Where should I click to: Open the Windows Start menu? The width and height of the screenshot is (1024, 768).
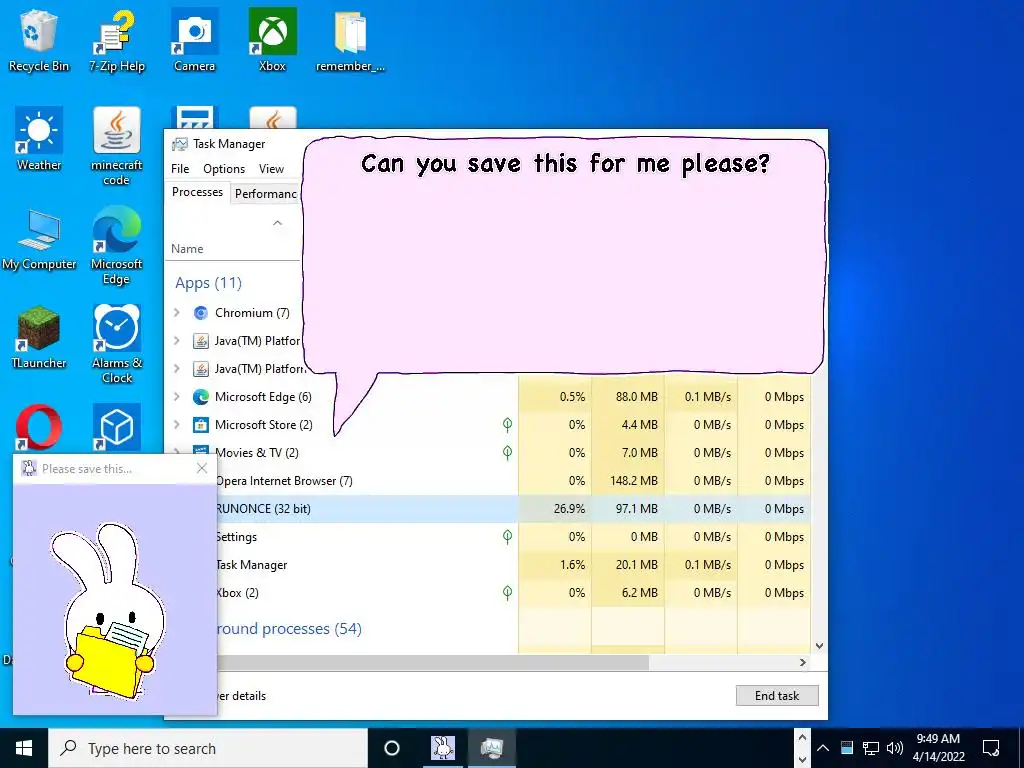click(24, 748)
